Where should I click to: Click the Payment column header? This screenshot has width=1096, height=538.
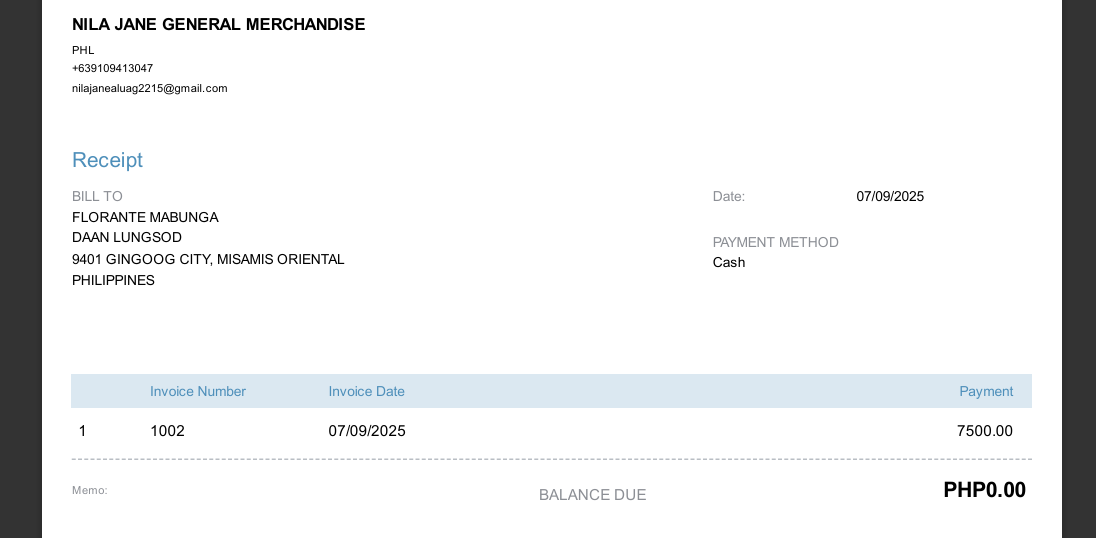pyautogui.click(x=985, y=391)
